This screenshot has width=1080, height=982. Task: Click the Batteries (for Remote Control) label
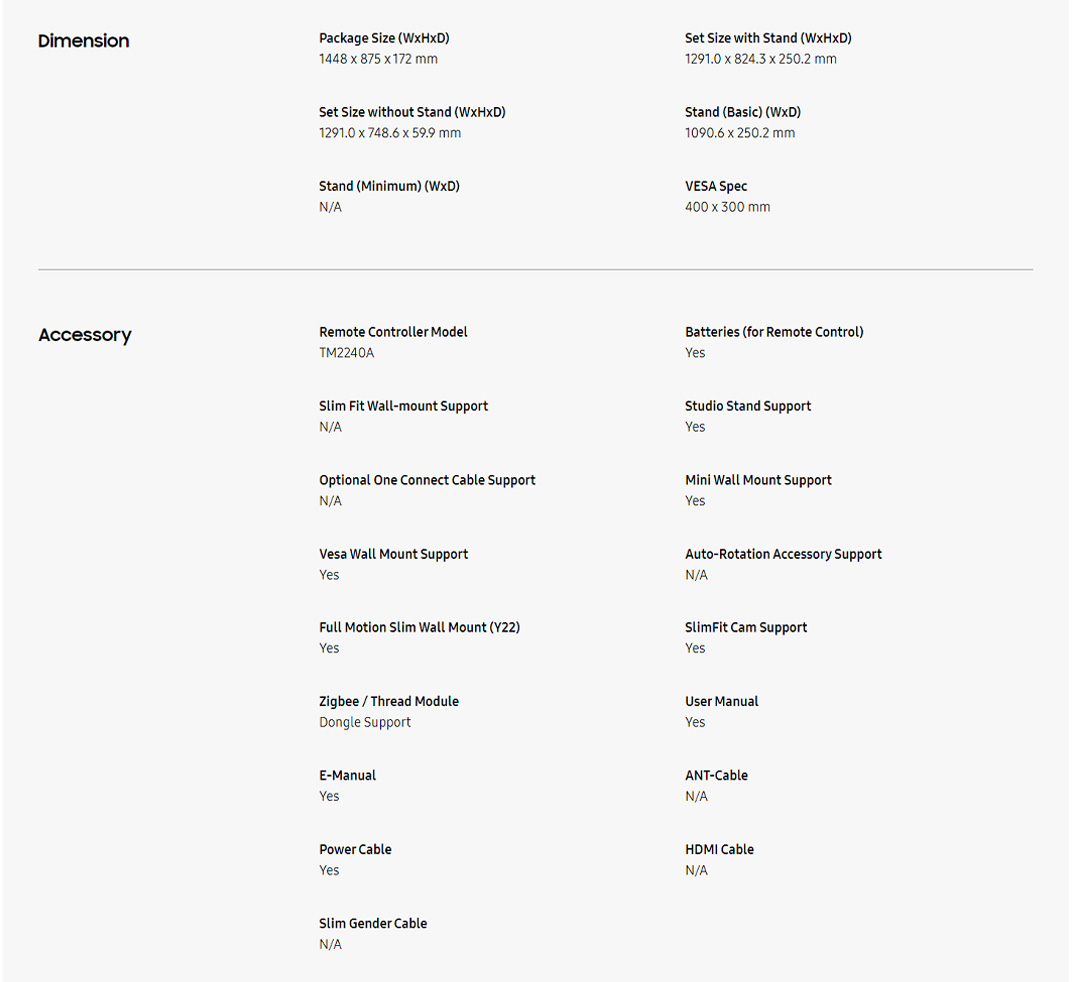tap(774, 332)
